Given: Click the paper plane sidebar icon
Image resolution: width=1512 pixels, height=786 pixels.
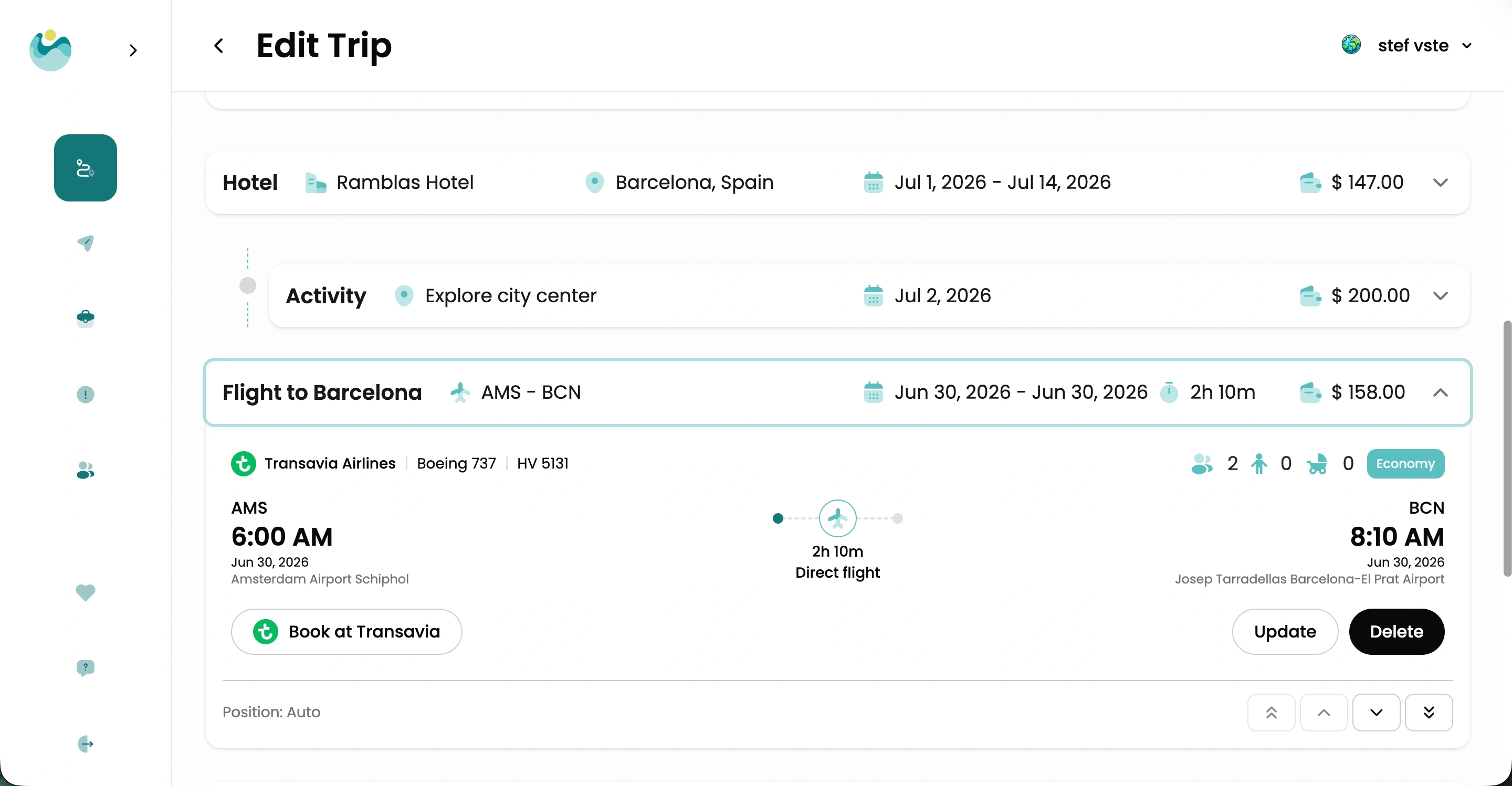Looking at the screenshot, I should tap(86, 243).
